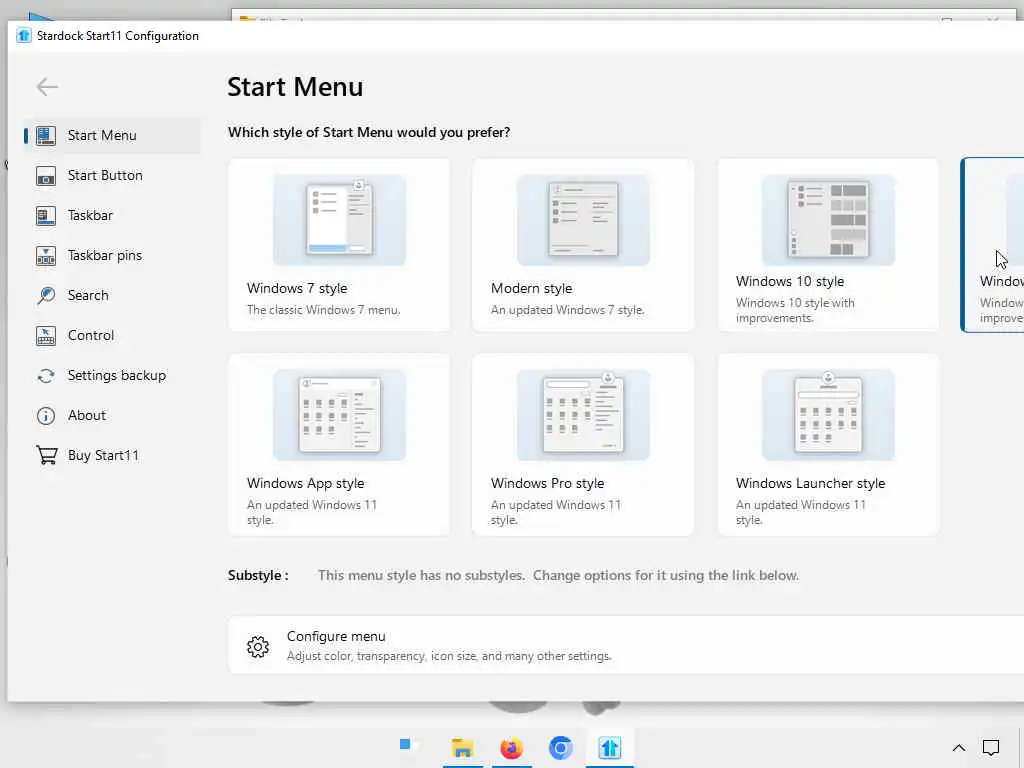Launch Firefox from the taskbar

click(511, 748)
